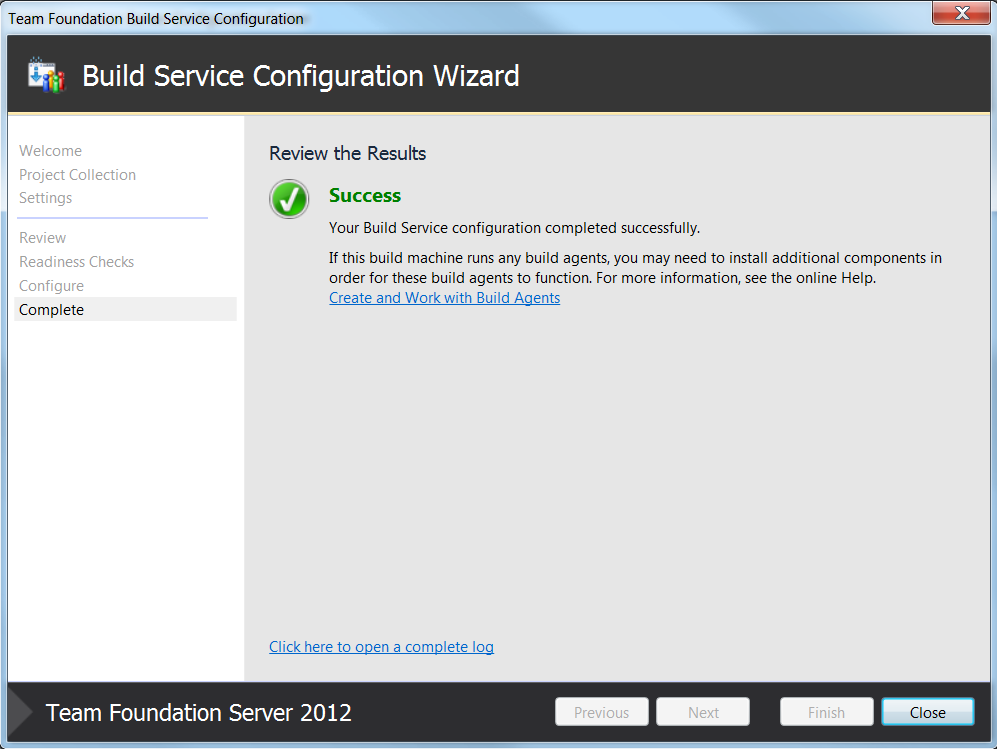Screen dimensions: 997x749
Task: Open the Create and Work with Build Agents link
Action: (444, 298)
